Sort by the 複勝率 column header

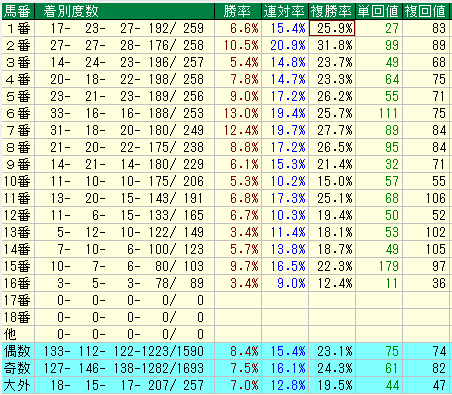[x=332, y=11]
